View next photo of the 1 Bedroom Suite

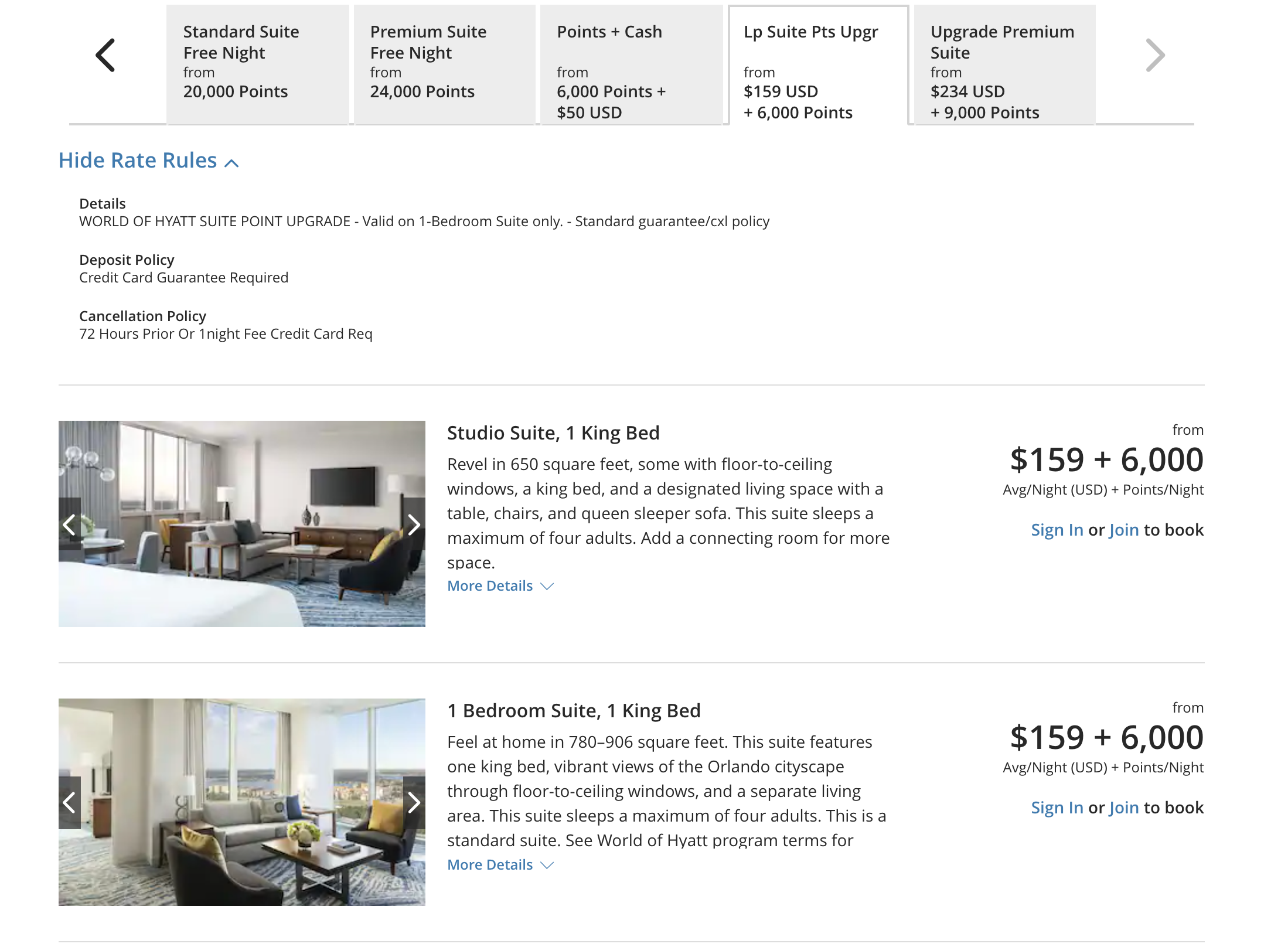click(x=414, y=804)
